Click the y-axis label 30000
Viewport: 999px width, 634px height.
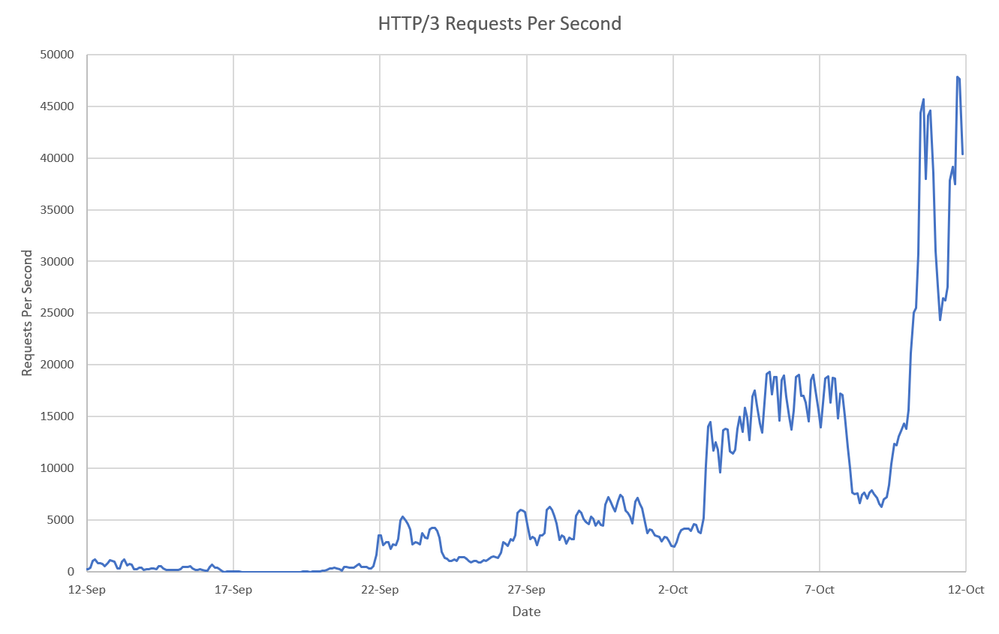(x=57, y=261)
